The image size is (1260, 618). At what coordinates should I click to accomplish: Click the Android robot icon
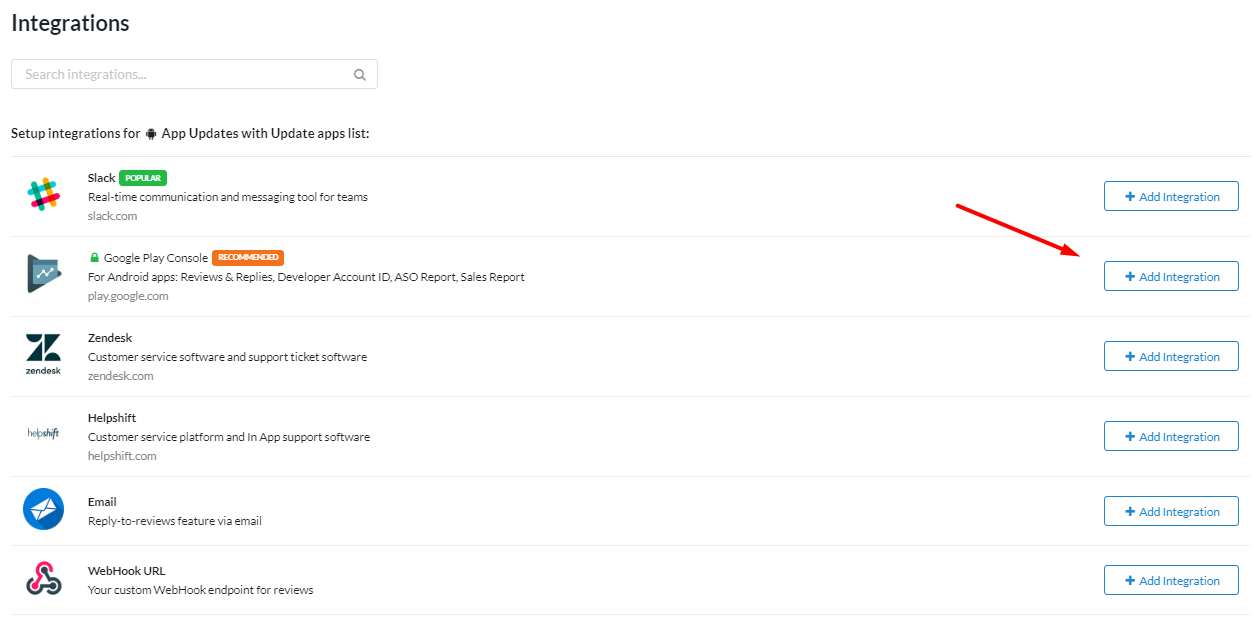click(x=151, y=133)
